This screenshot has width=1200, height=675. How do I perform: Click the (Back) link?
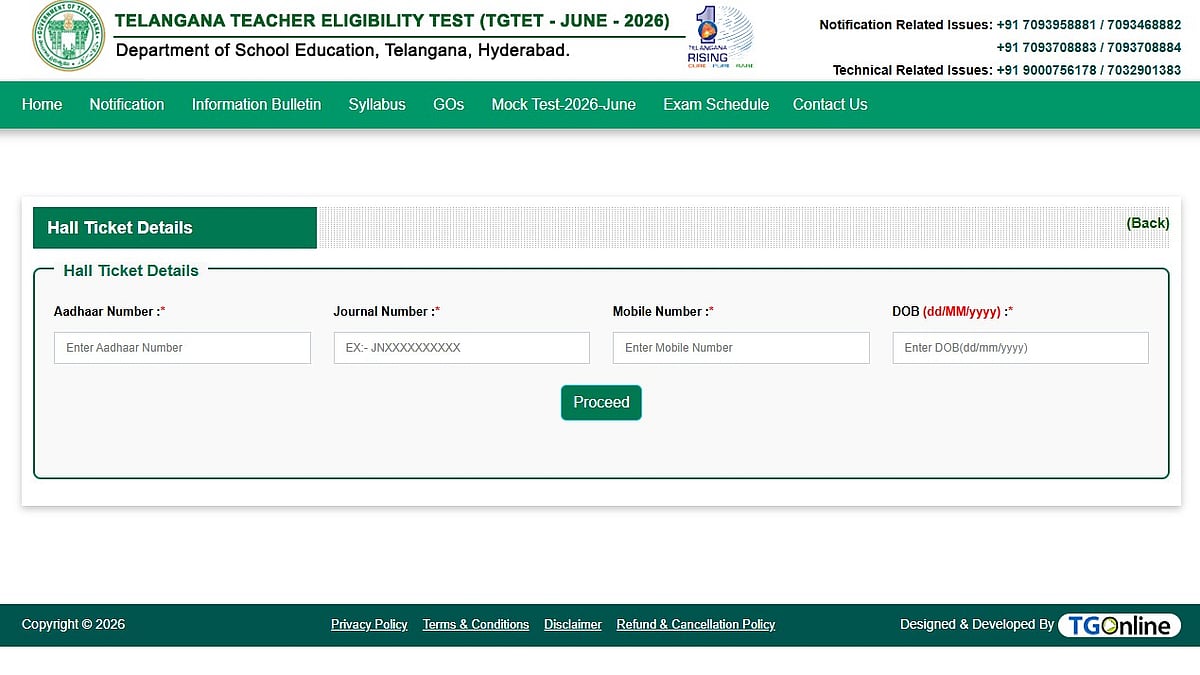click(1148, 223)
